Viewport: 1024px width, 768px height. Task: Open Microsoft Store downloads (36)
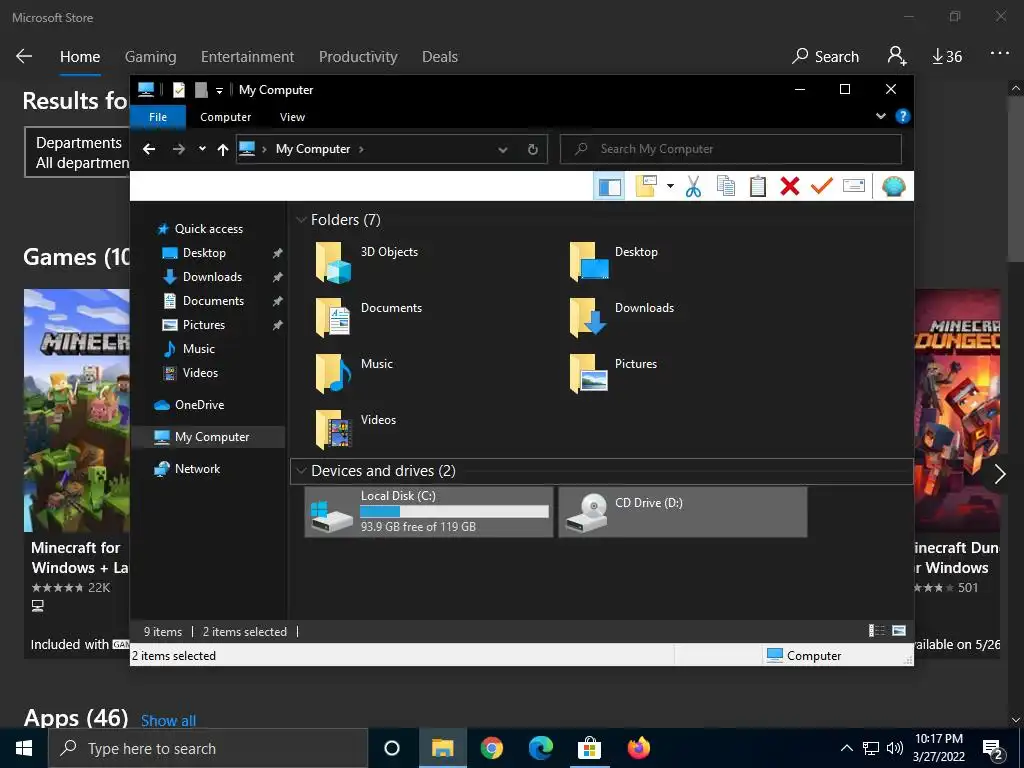click(947, 57)
